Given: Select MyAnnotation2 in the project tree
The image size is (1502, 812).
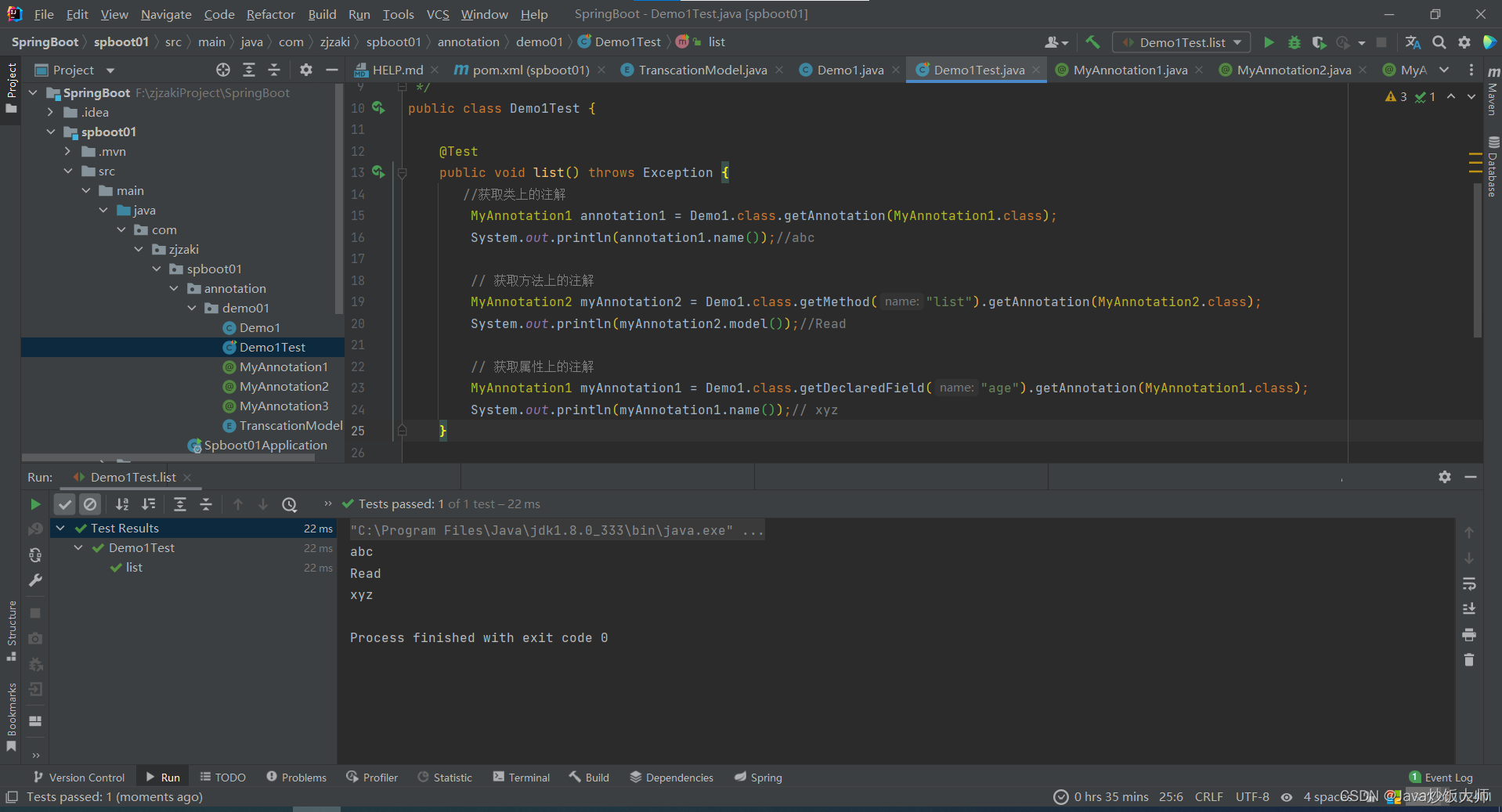Looking at the screenshot, I should pos(283,386).
